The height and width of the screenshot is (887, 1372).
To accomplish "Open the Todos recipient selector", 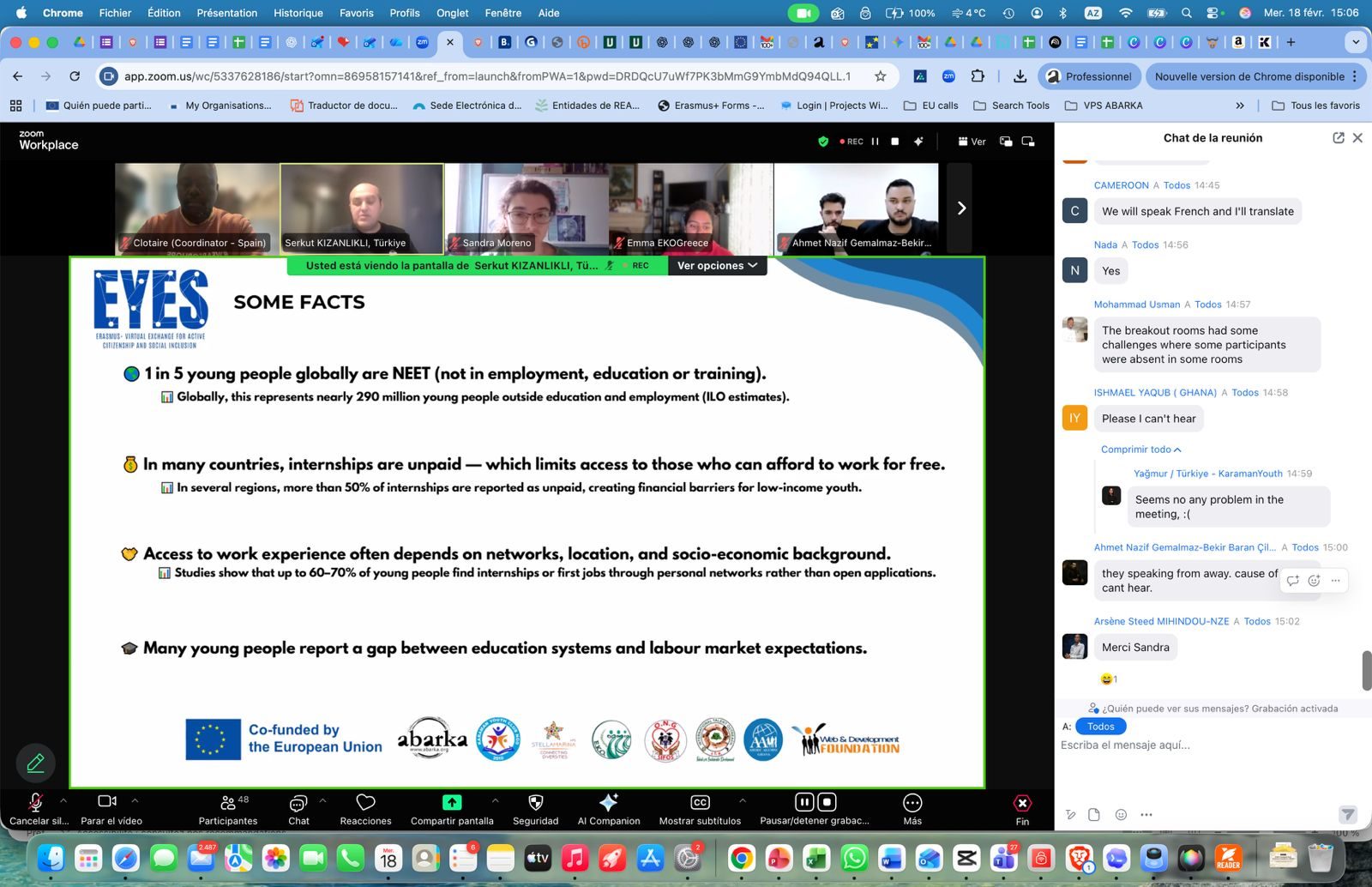I will [x=1101, y=727].
